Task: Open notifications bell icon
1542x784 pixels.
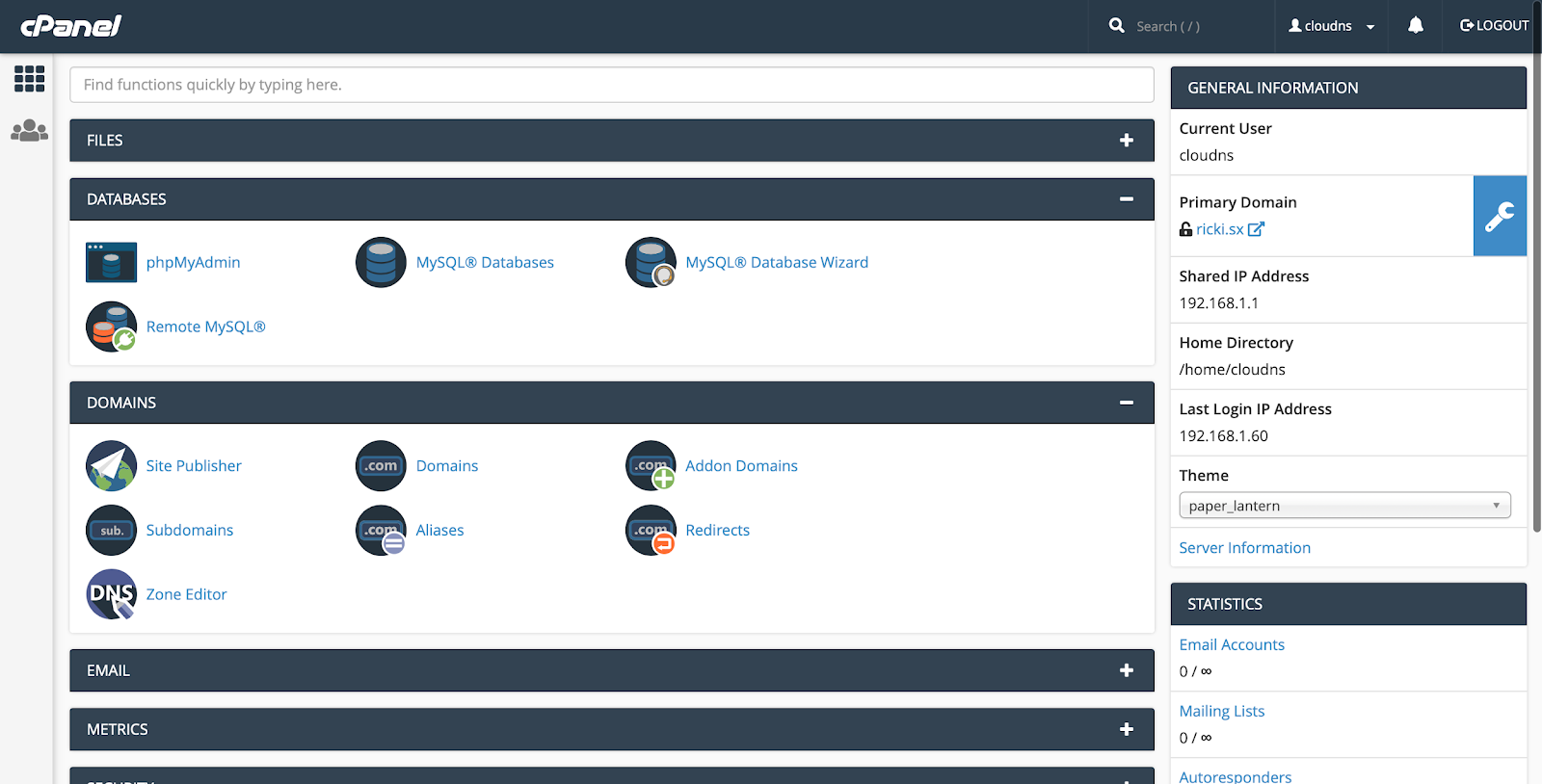Action: [1415, 26]
